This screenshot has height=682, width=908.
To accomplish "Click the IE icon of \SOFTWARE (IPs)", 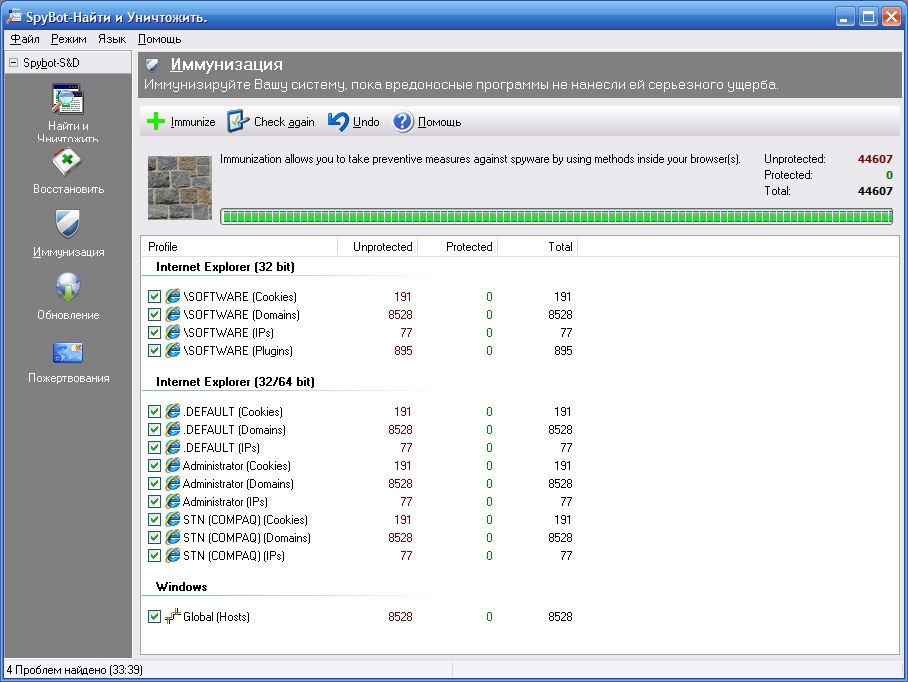I will (x=173, y=332).
